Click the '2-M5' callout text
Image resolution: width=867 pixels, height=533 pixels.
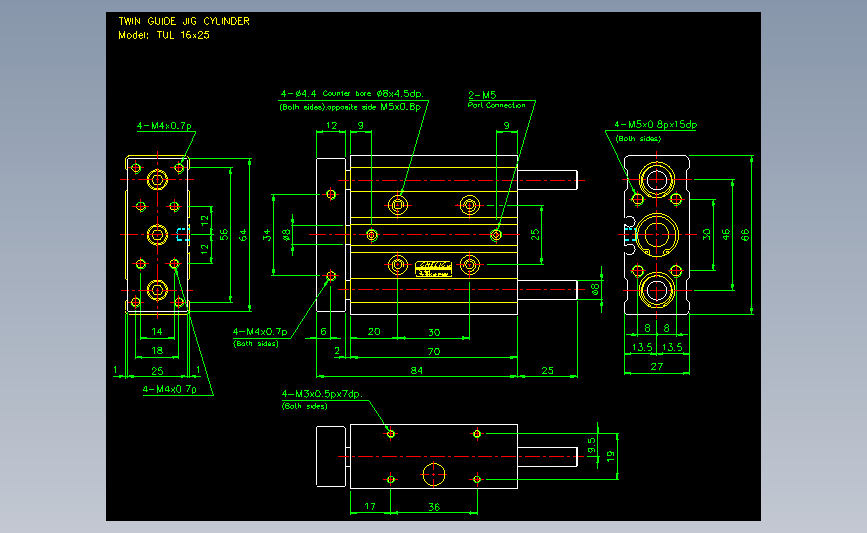click(482, 95)
